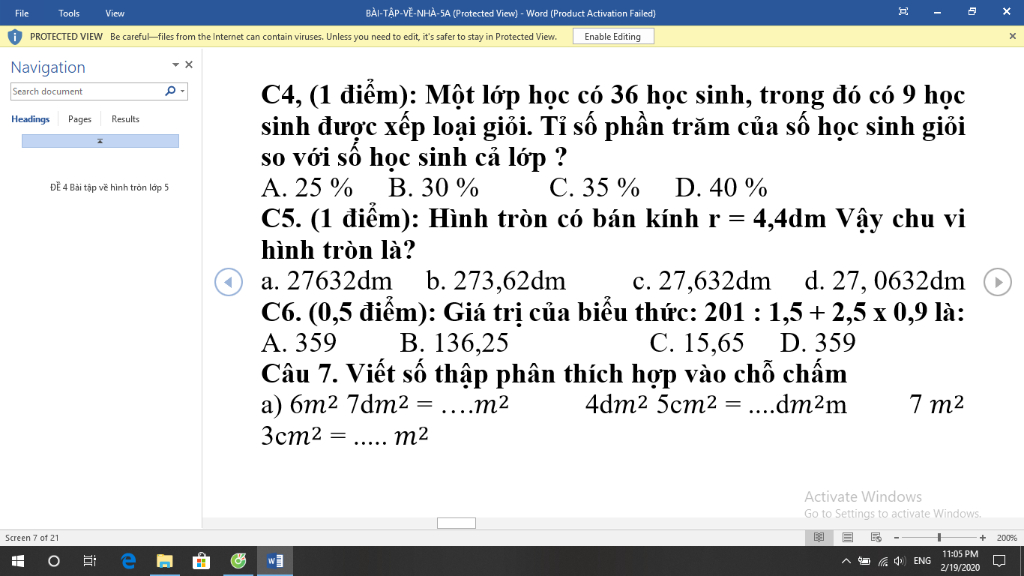Click the zoom slider handle
1024x576 pixels.
pyautogui.click(x=939, y=537)
